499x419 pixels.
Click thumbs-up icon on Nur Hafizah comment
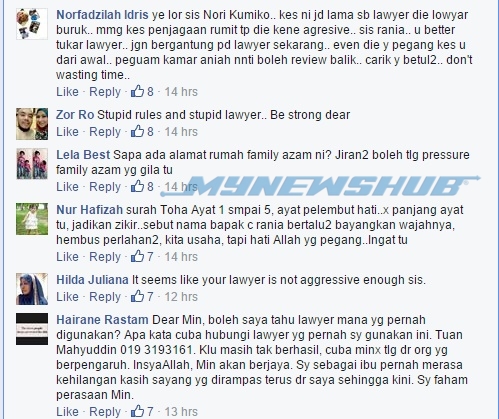pyautogui.click(x=137, y=256)
